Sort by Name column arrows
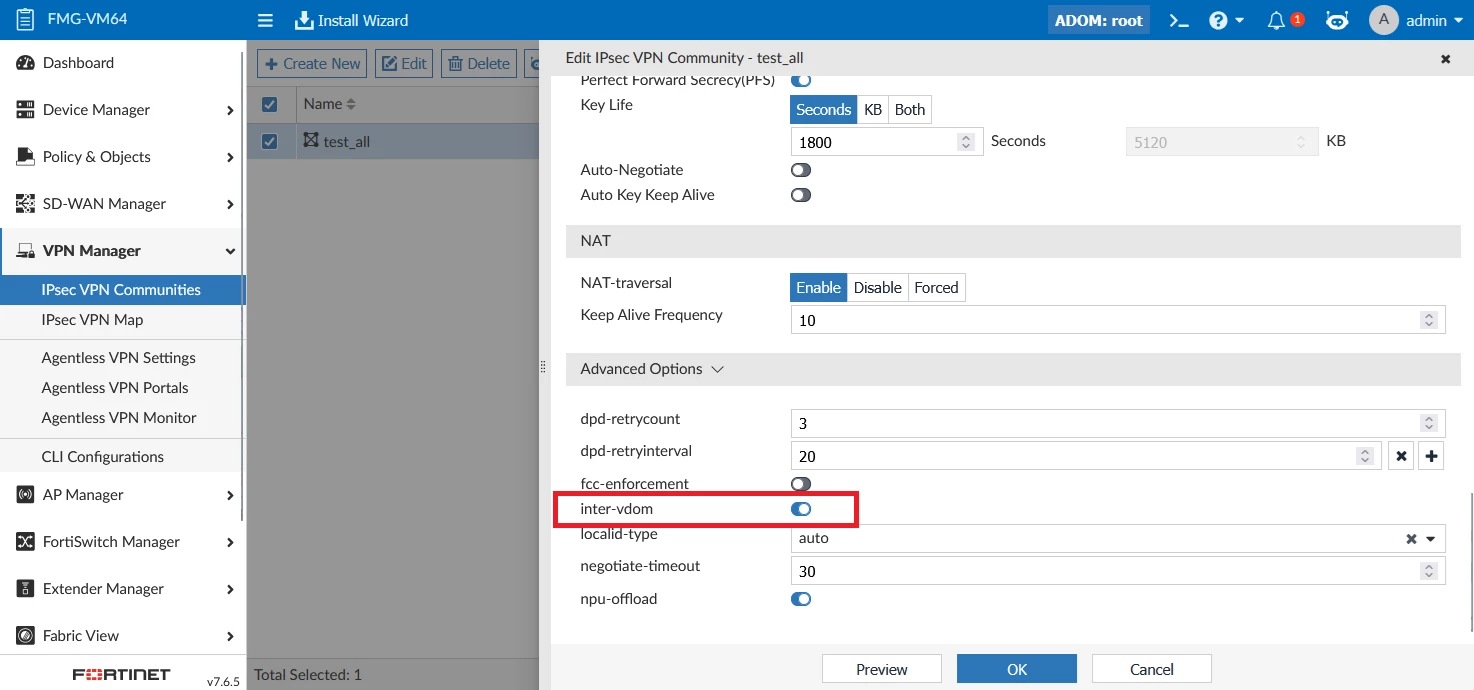Screen dimensions: 1474x690 pos(351,104)
